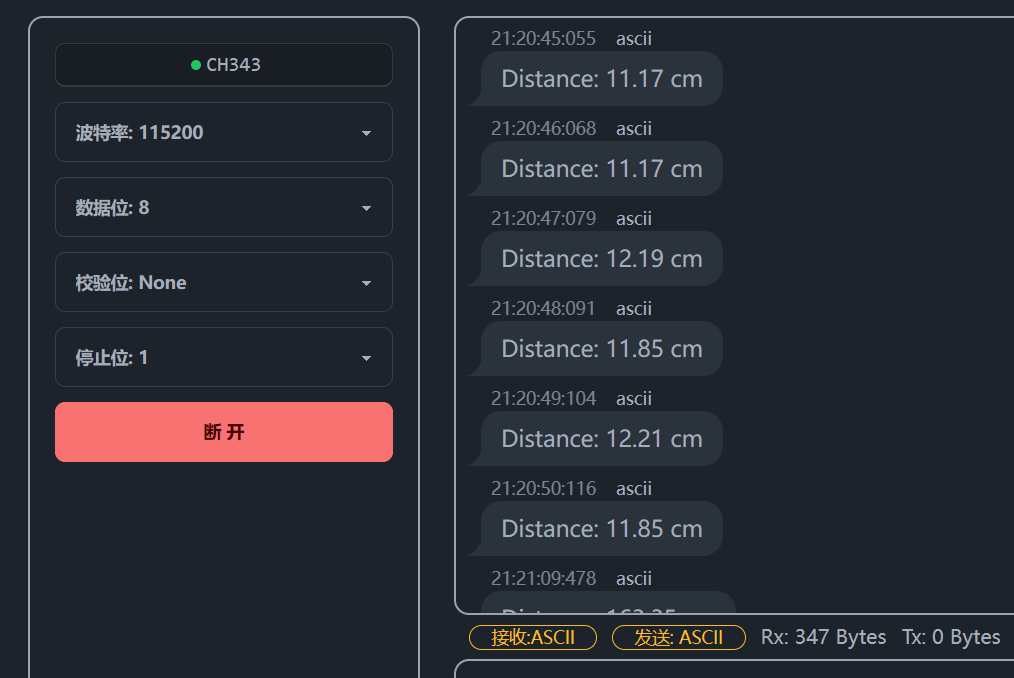This screenshot has width=1014, height=678.
Task: Click the Rx: 347 Bytes counter
Action: tap(823, 637)
